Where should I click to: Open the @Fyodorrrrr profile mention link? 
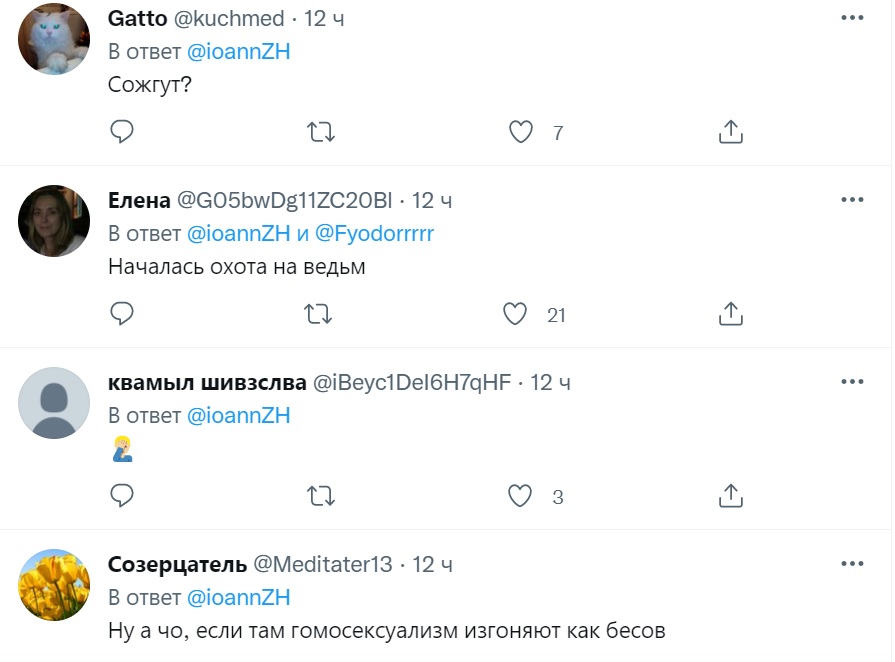coord(374,233)
